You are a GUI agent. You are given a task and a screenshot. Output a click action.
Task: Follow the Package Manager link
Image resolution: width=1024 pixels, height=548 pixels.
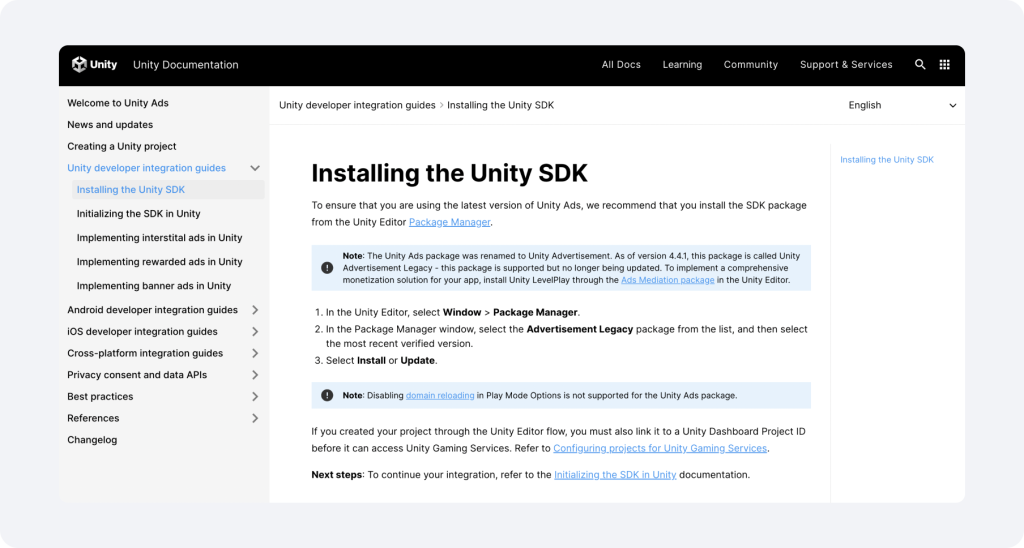click(x=449, y=222)
